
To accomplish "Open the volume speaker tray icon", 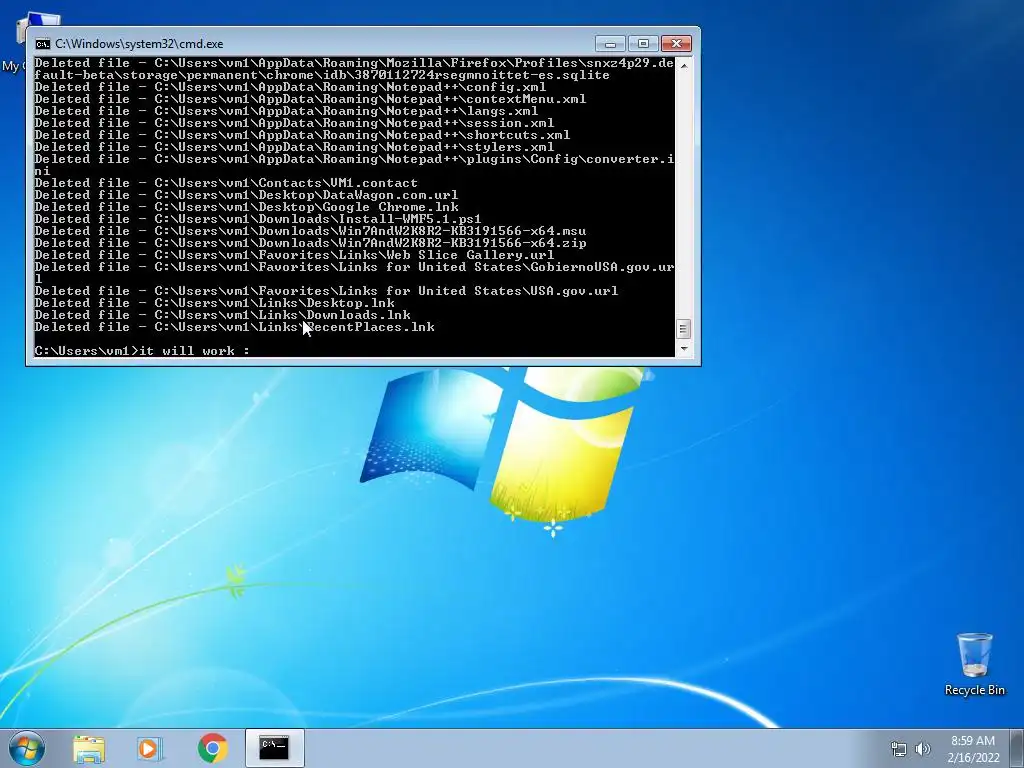I will 923,749.
